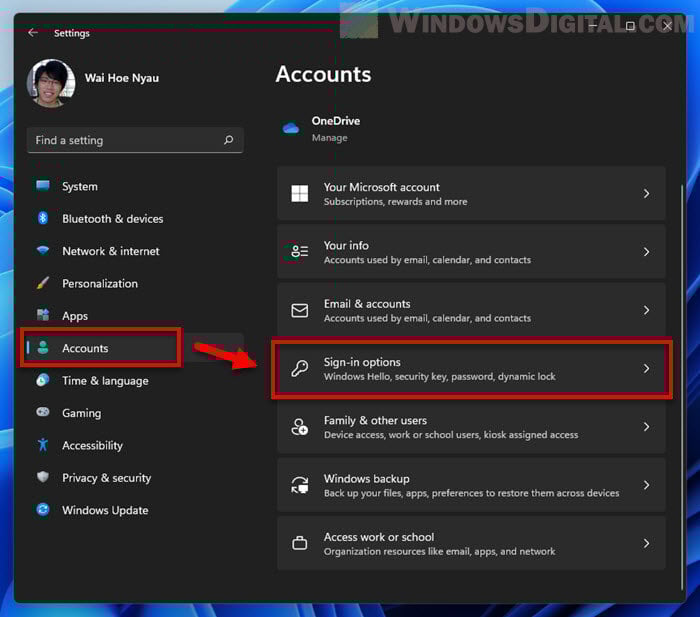Select Apps in the sidebar
Image resolution: width=700 pixels, height=617 pixels.
[x=134, y=316]
